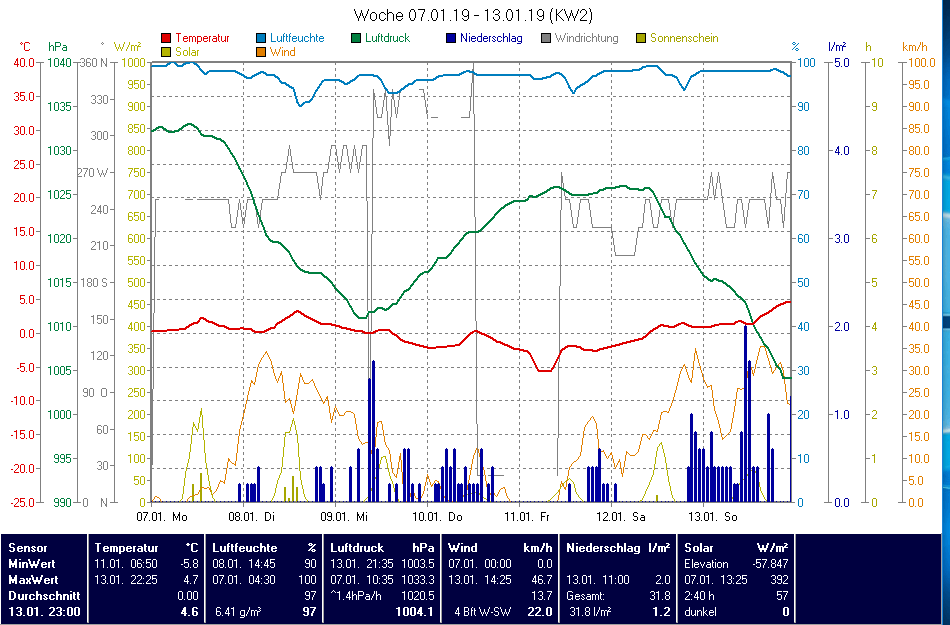This screenshot has width=950, height=625.
Task: Click the 'Luftfeuchte' legend label
Action: click(x=297, y=38)
